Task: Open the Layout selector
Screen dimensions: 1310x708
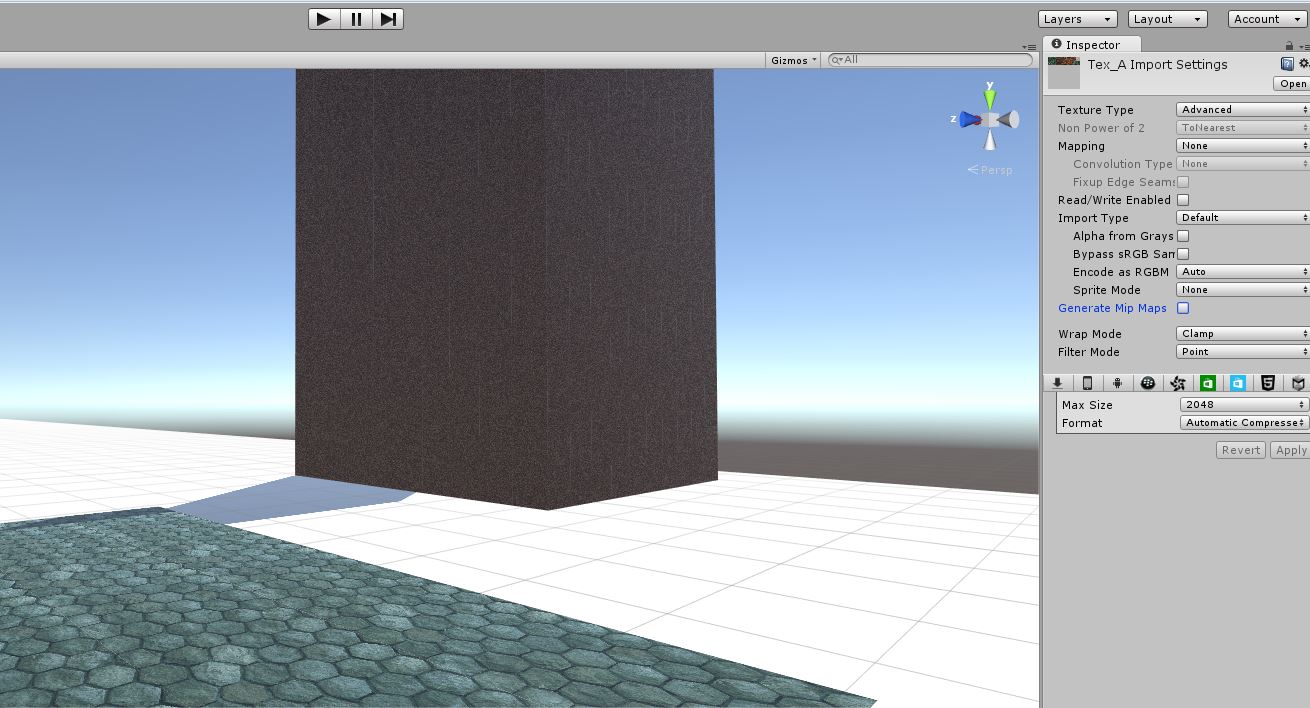Action: click(x=1166, y=18)
